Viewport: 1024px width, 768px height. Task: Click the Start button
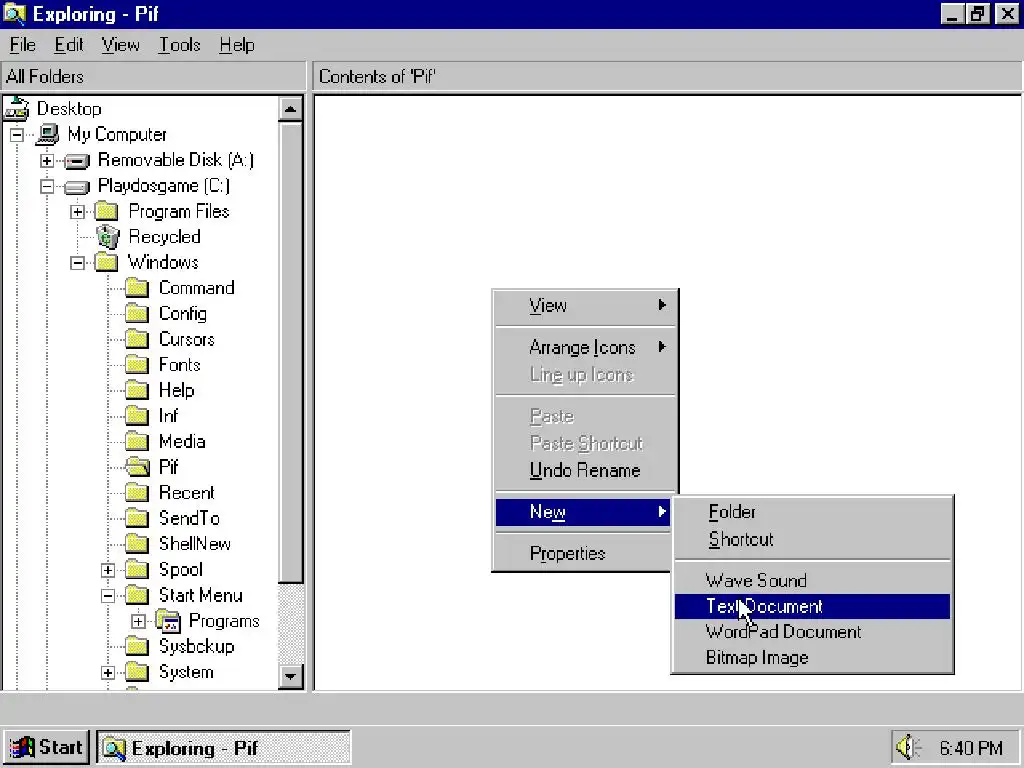click(46, 747)
